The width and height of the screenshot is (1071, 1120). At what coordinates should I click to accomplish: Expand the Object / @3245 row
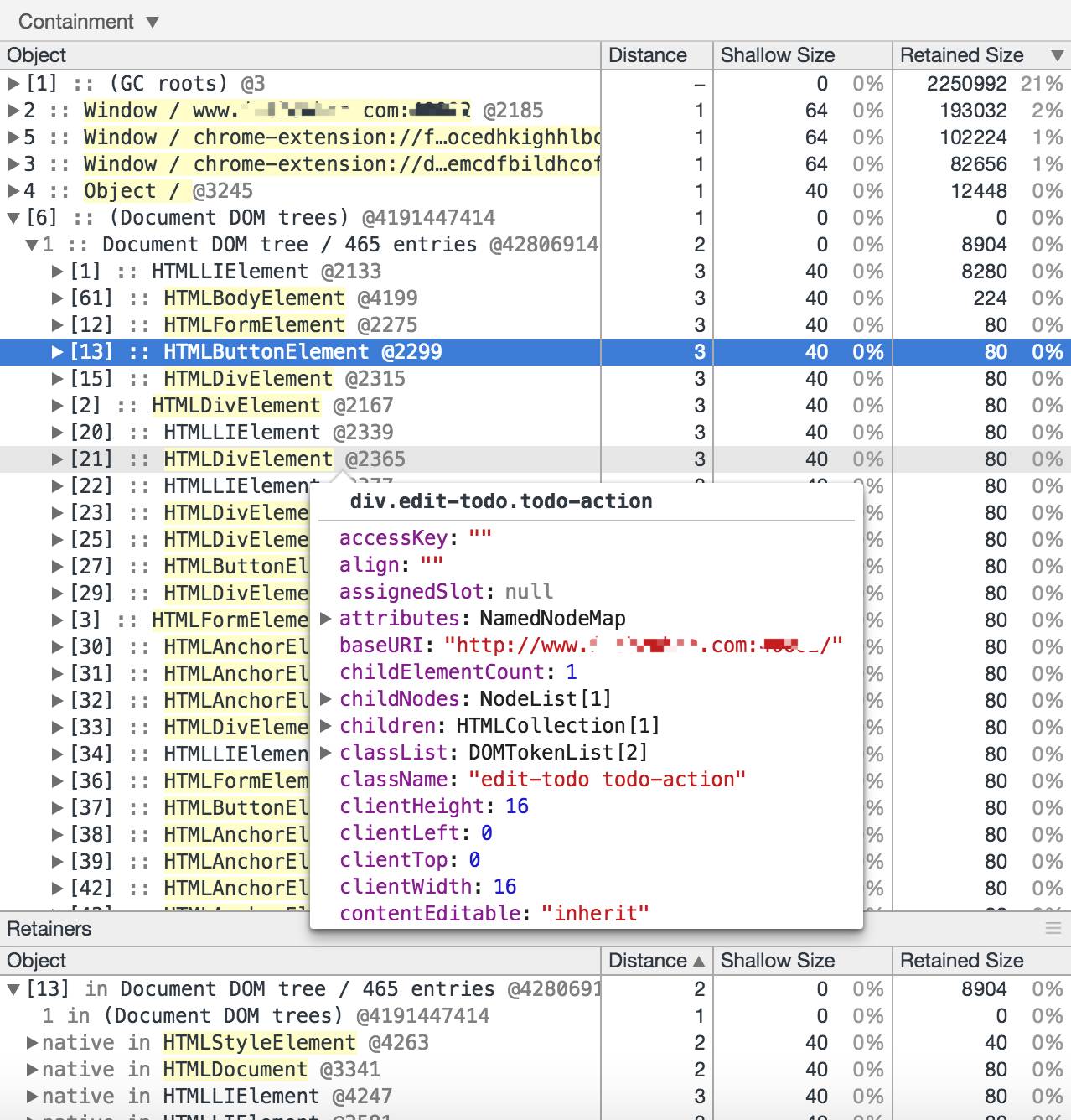(13, 191)
